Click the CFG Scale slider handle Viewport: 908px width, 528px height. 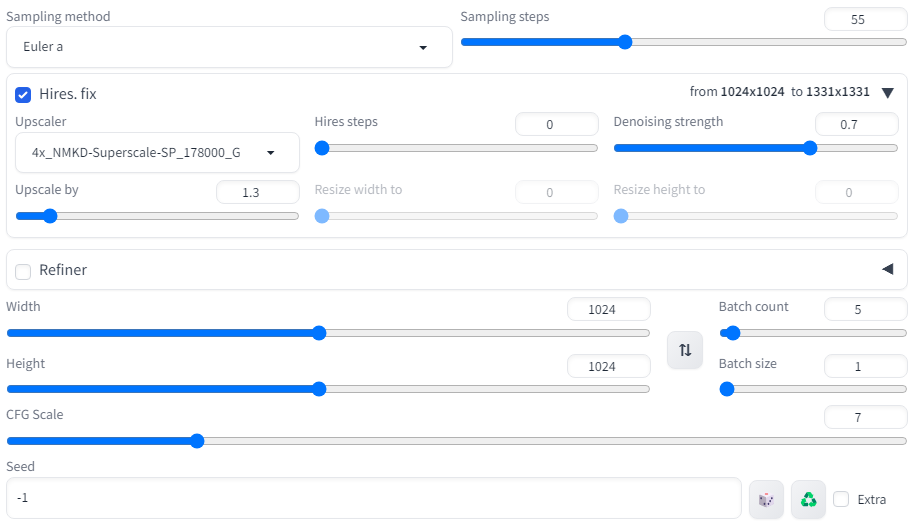click(x=197, y=440)
